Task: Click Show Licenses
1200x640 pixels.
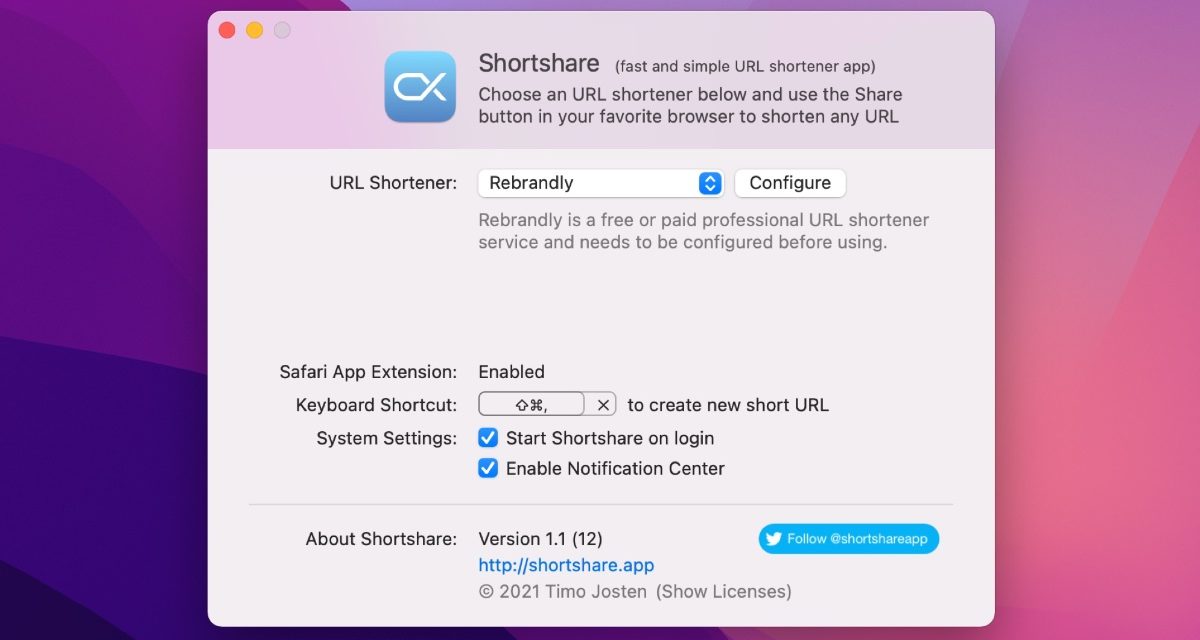Action: click(723, 591)
